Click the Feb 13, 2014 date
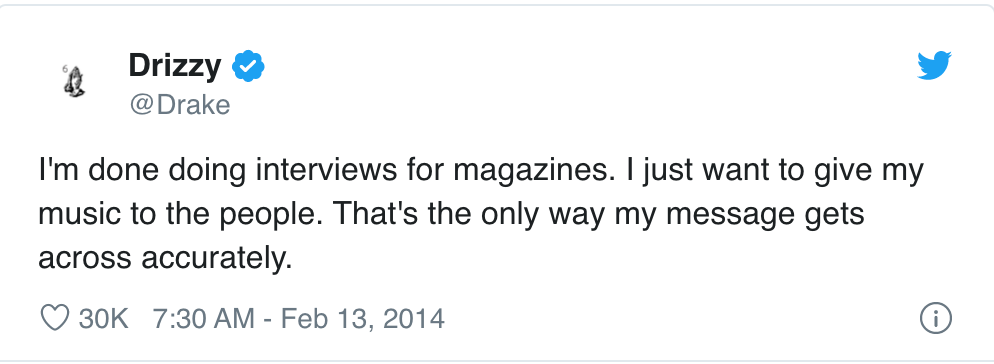The width and height of the screenshot is (994, 364). (363, 318)
